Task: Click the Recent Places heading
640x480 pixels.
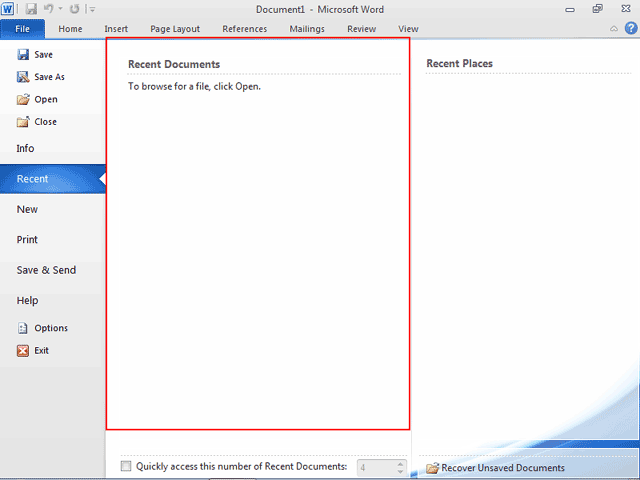Action: pyautogui.click(x=460, y=63)
